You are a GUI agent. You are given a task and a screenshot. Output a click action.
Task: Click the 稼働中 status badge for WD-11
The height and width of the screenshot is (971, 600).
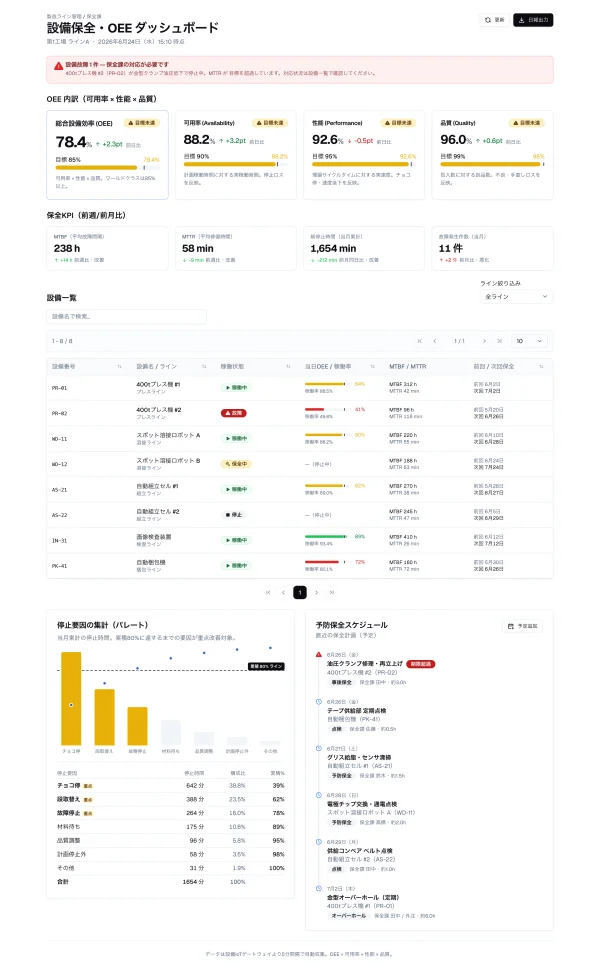[x=236, y=438]
